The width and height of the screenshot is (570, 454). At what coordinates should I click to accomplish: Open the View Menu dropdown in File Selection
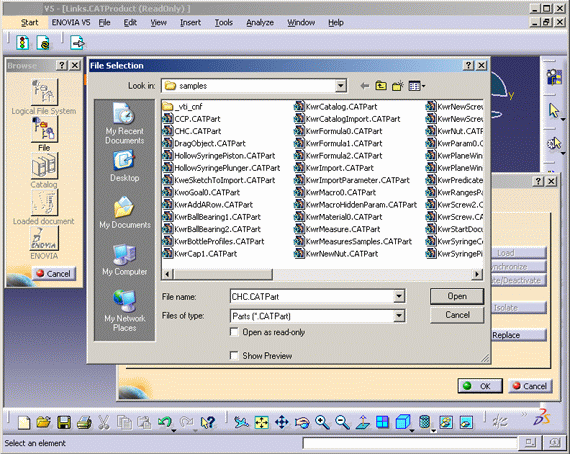click(x=417, y=86)
